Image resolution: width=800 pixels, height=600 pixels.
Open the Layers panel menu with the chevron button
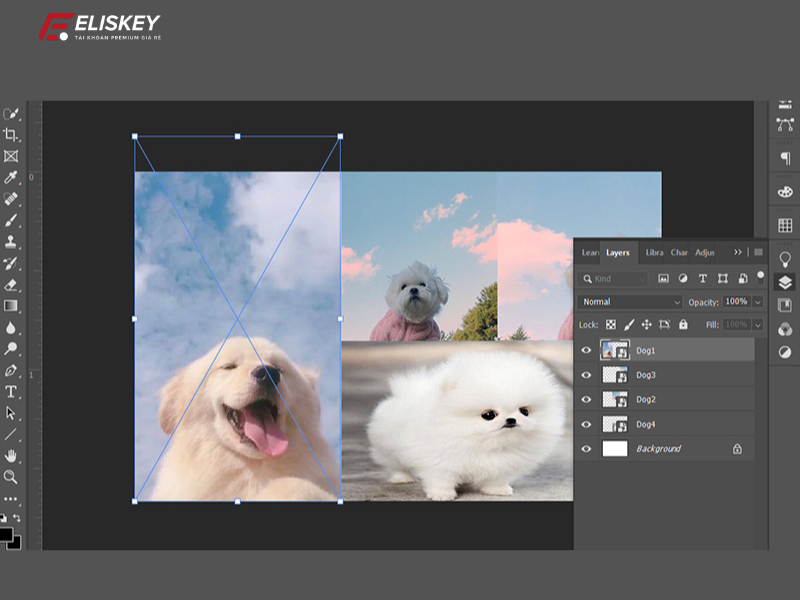coord(737,252)
